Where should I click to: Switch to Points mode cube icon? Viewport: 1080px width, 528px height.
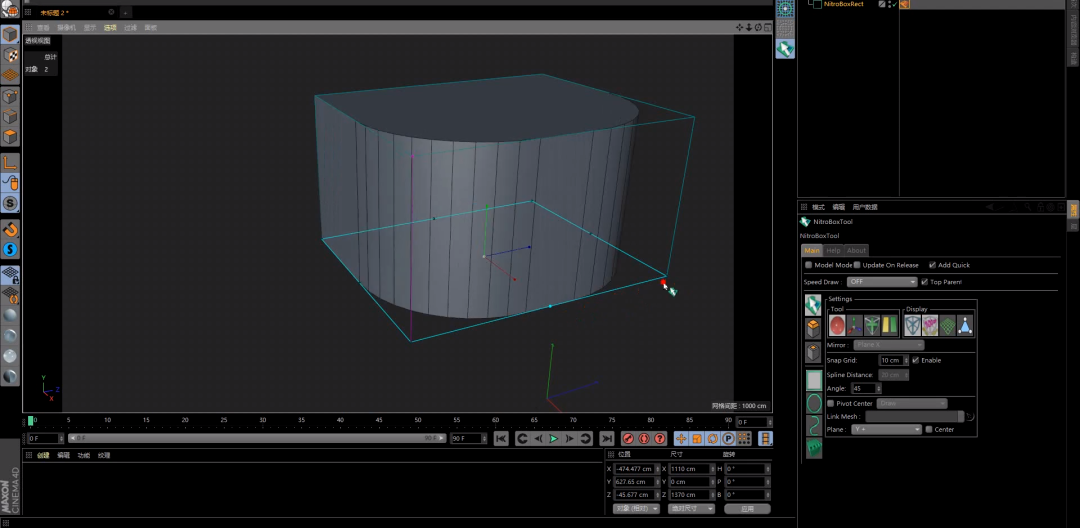[10, 96]
